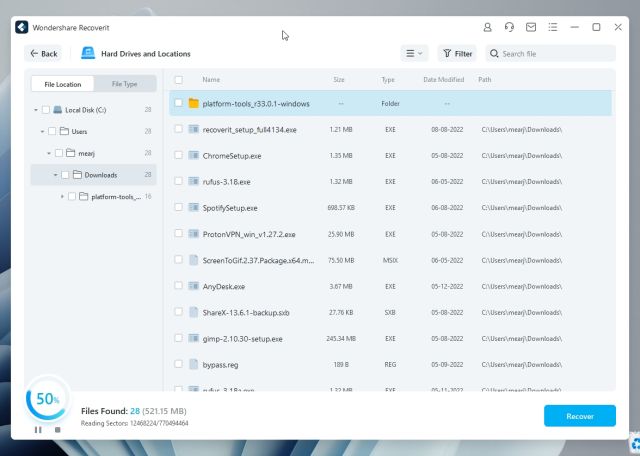Tick the select-all checkbox in header
Screen dimensions: 640x456
pyautogui.click(x=178, y=80)
